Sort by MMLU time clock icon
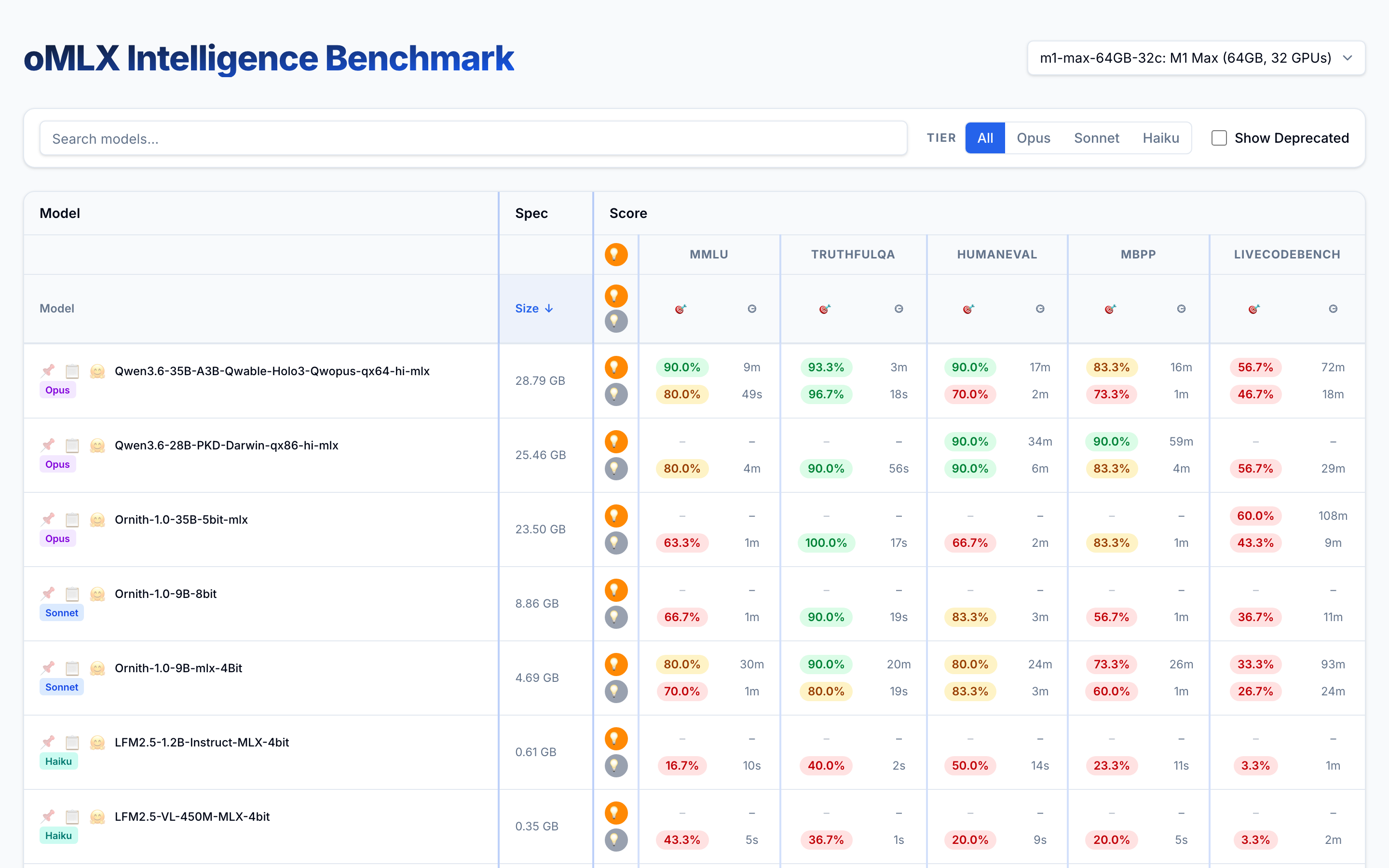Viewport: 1389px width, 868px height. [x=752, y=309]
